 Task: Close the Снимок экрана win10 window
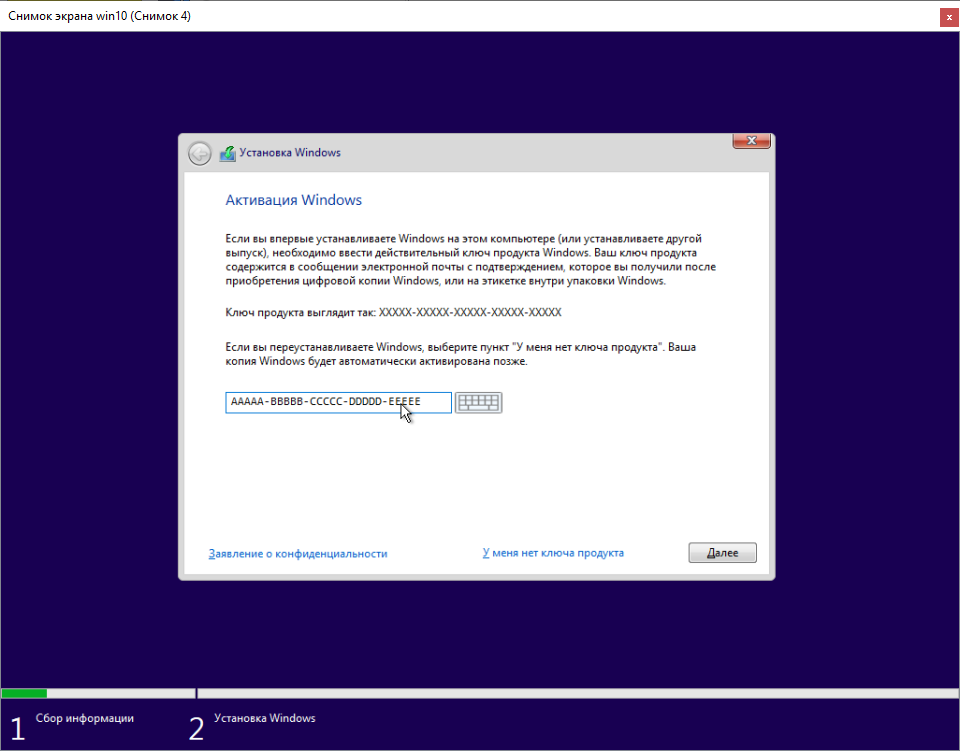coord(949,17)
